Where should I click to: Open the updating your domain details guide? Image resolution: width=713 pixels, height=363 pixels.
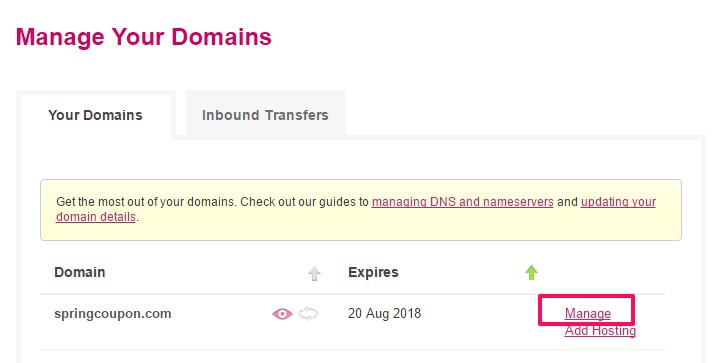618,202
